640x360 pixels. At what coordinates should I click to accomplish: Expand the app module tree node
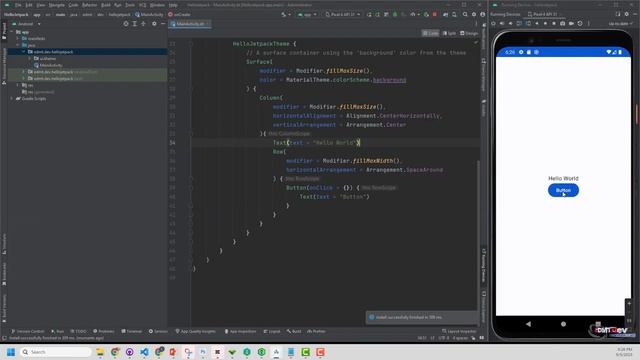12,32
